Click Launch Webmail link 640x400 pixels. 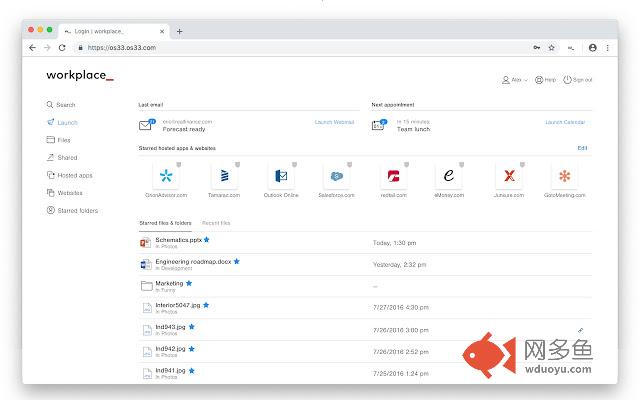coord(334,122)
